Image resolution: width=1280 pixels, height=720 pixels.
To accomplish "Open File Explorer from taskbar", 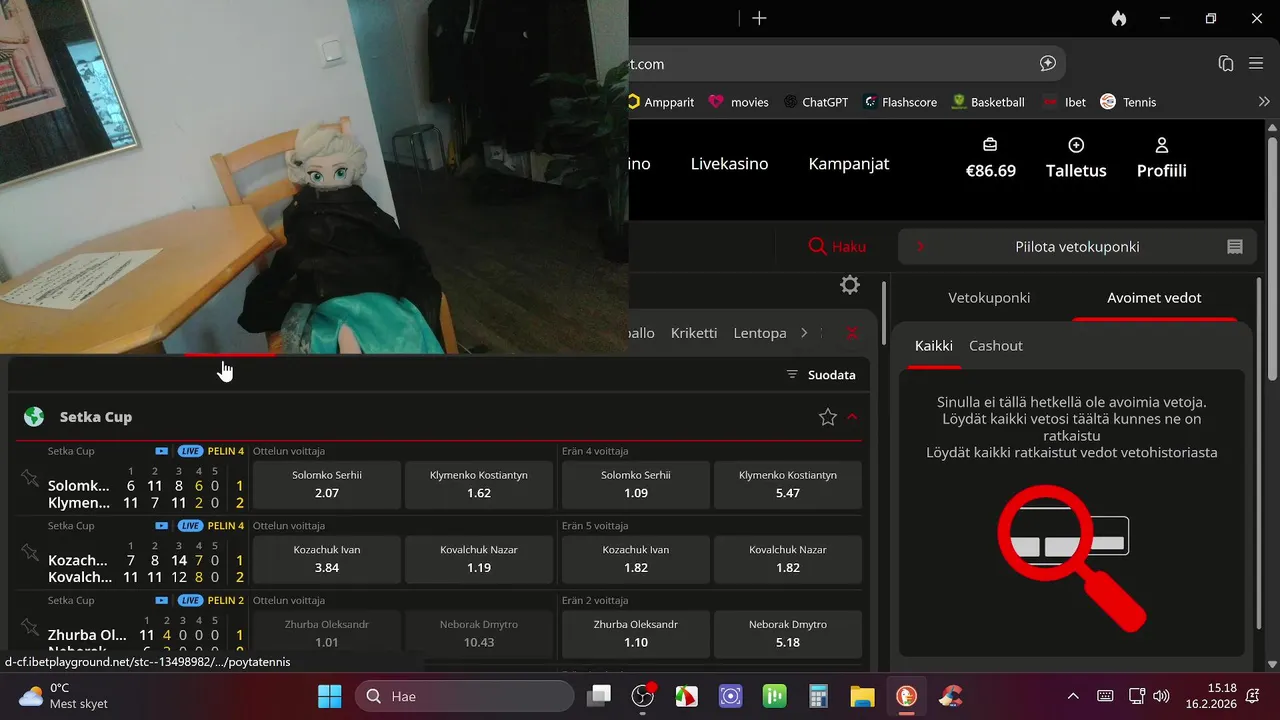I will pyautogui.click(x=862, y=696).
